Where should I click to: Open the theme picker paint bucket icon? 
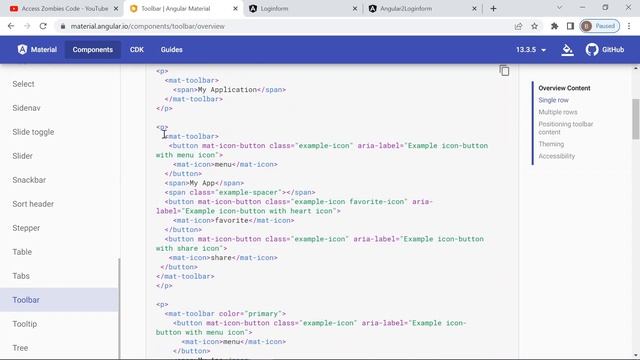[567, 50]
